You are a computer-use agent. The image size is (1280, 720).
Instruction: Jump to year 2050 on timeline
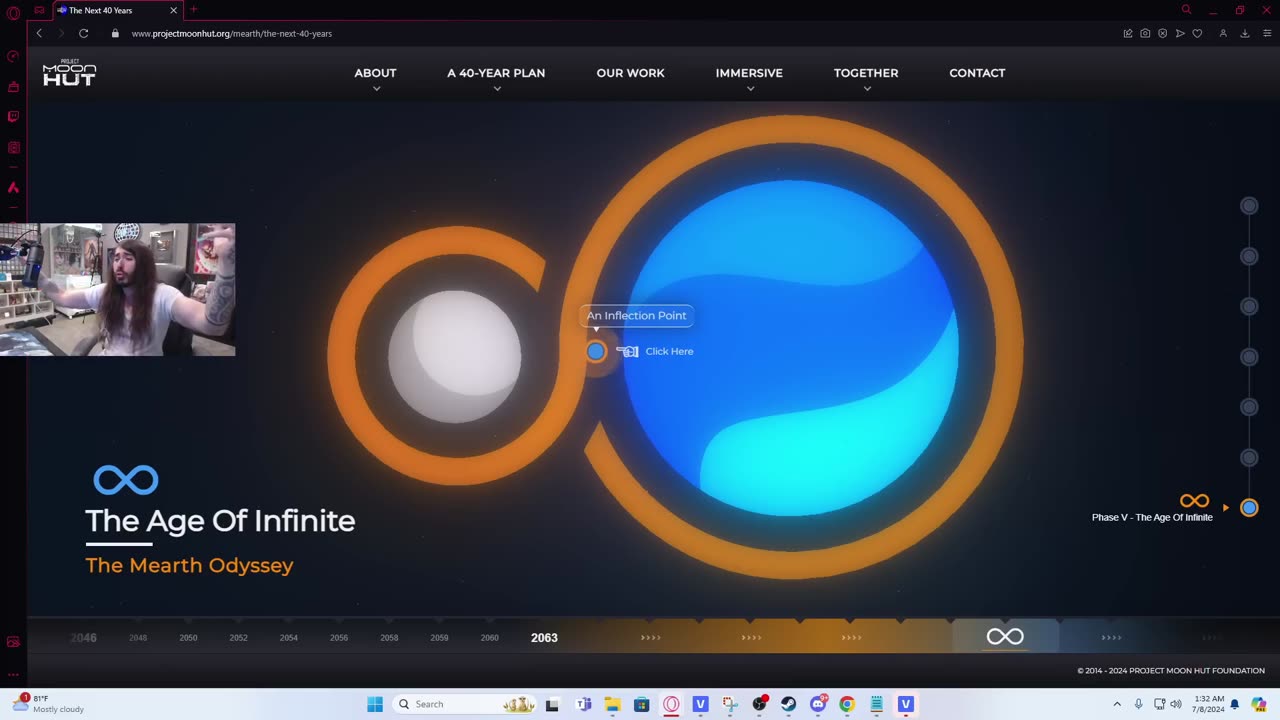(x=188, y=638)
